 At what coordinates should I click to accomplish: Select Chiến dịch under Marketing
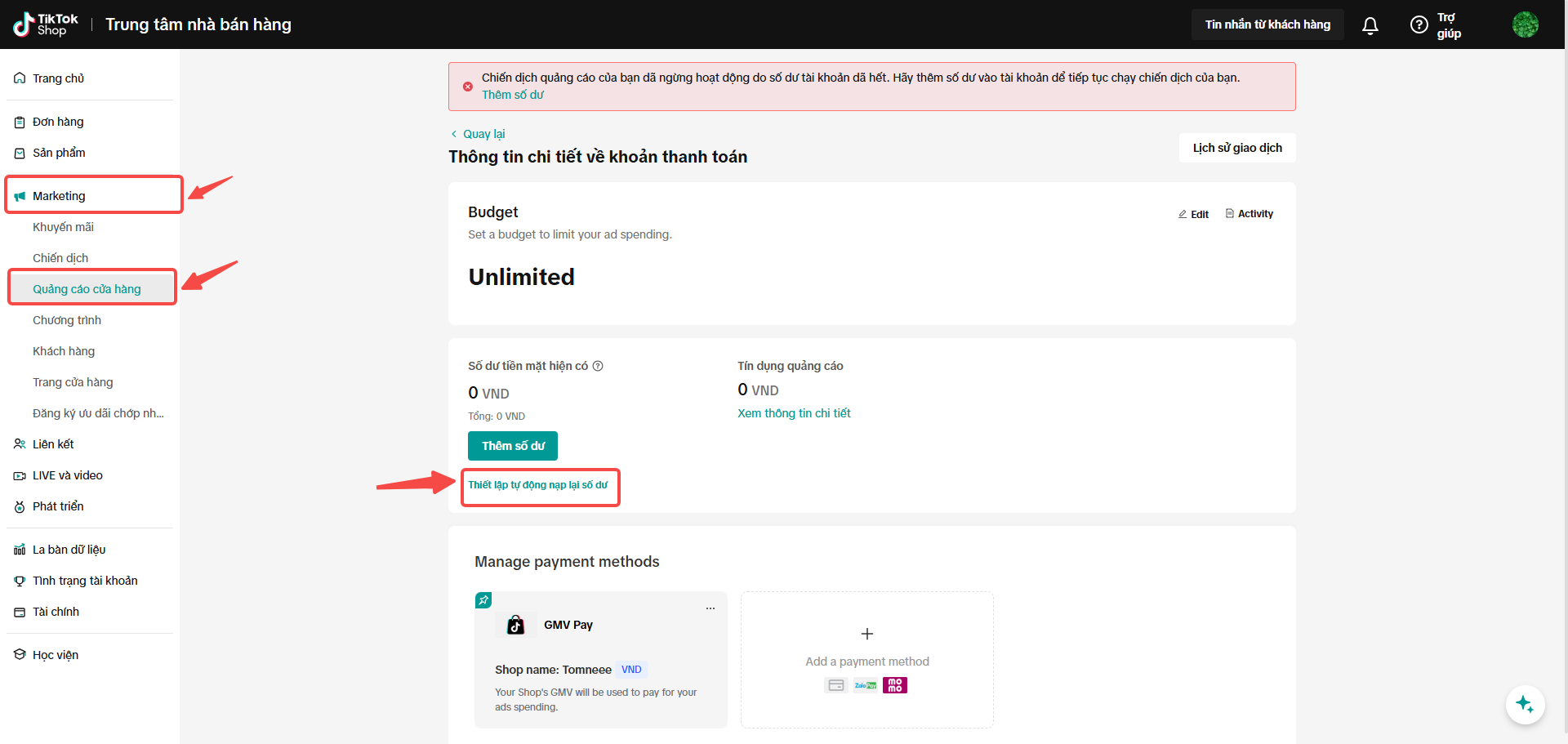60,258
